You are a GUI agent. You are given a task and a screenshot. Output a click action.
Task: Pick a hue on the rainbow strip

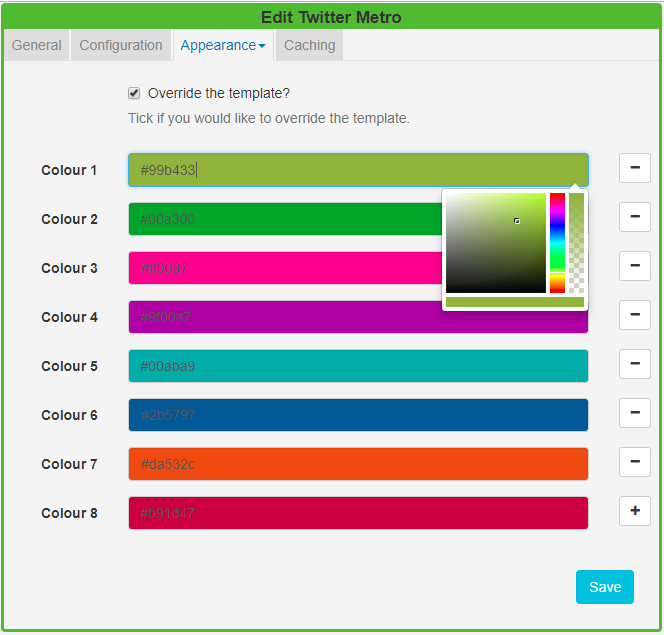click(x=557, y=243)
